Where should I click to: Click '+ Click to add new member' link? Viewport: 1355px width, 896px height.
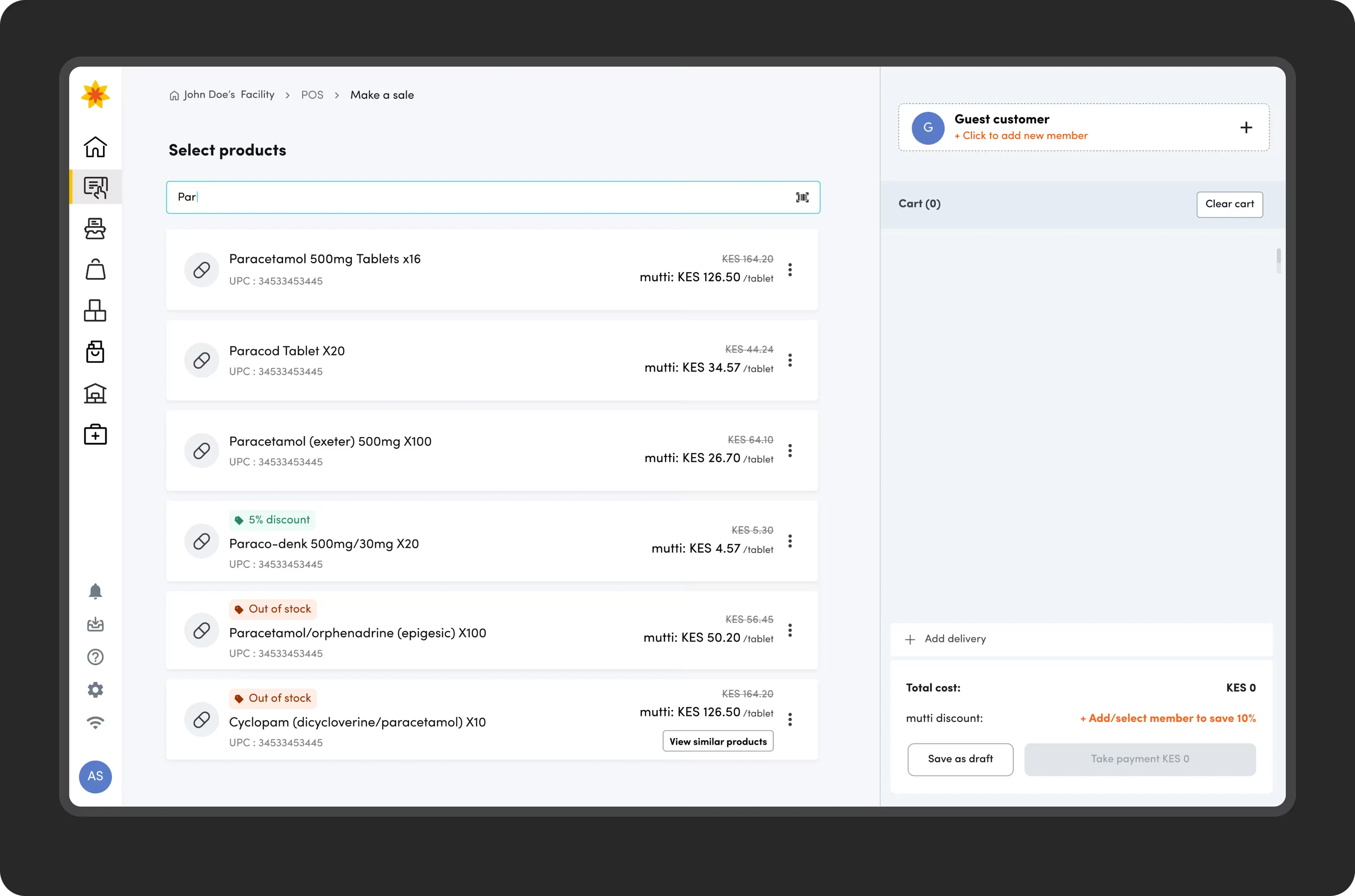[x=1021, y=136]
